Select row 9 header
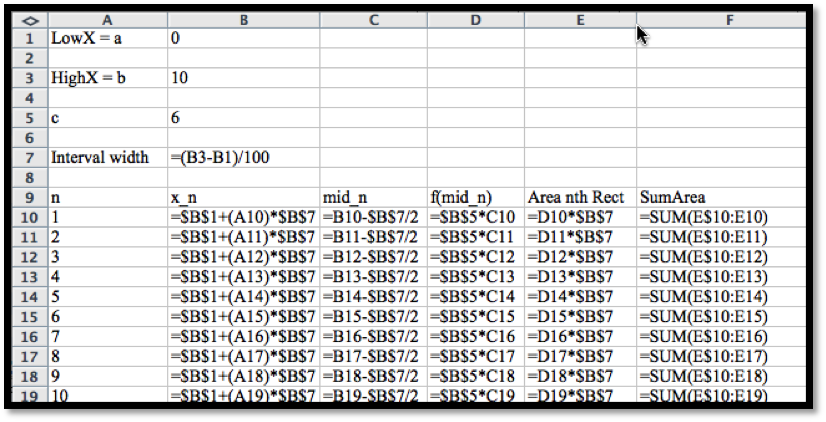The image size is (826, 422). 29,197
